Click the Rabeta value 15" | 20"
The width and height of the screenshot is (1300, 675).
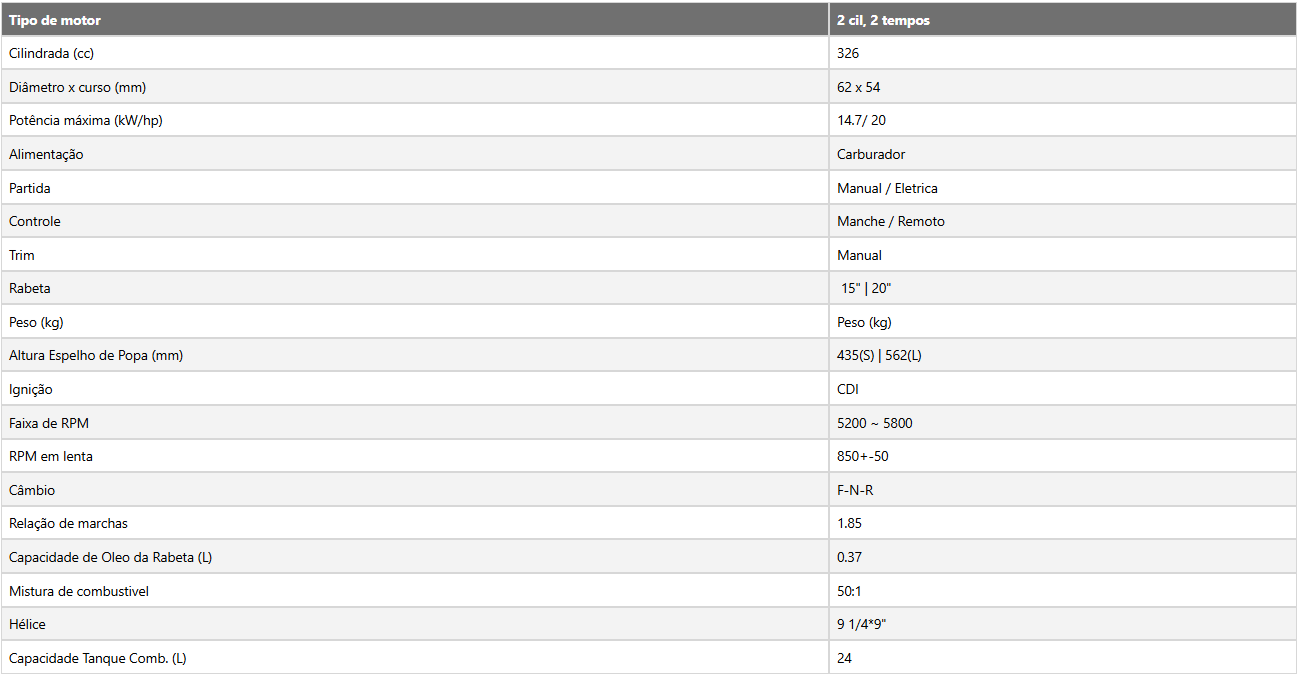pos(866,288)
